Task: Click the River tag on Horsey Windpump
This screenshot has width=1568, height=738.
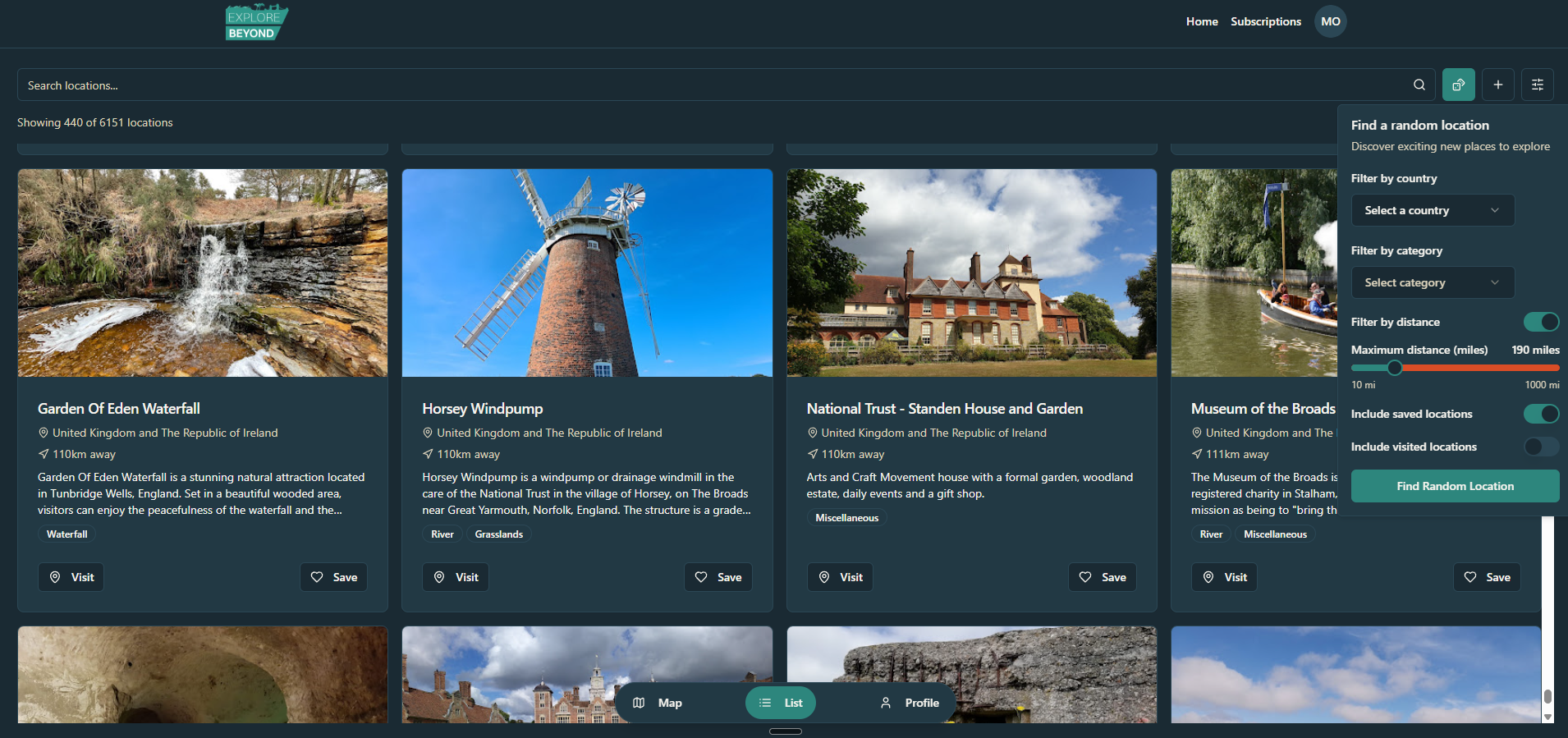Action: (x=442, y=534)
